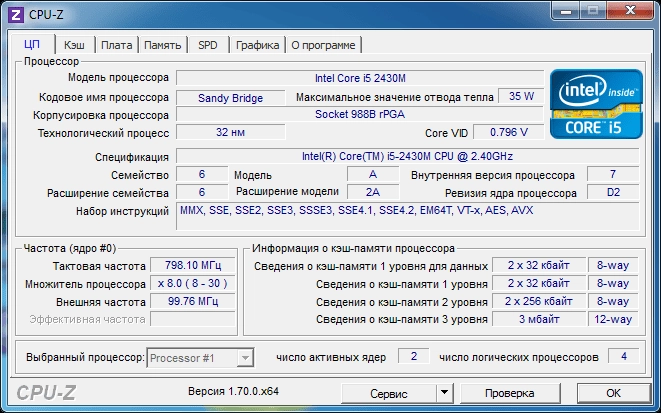This screenshot has height=413, width=661.
Task: Select the core revision value D2
Action: [x=613, y=192]
